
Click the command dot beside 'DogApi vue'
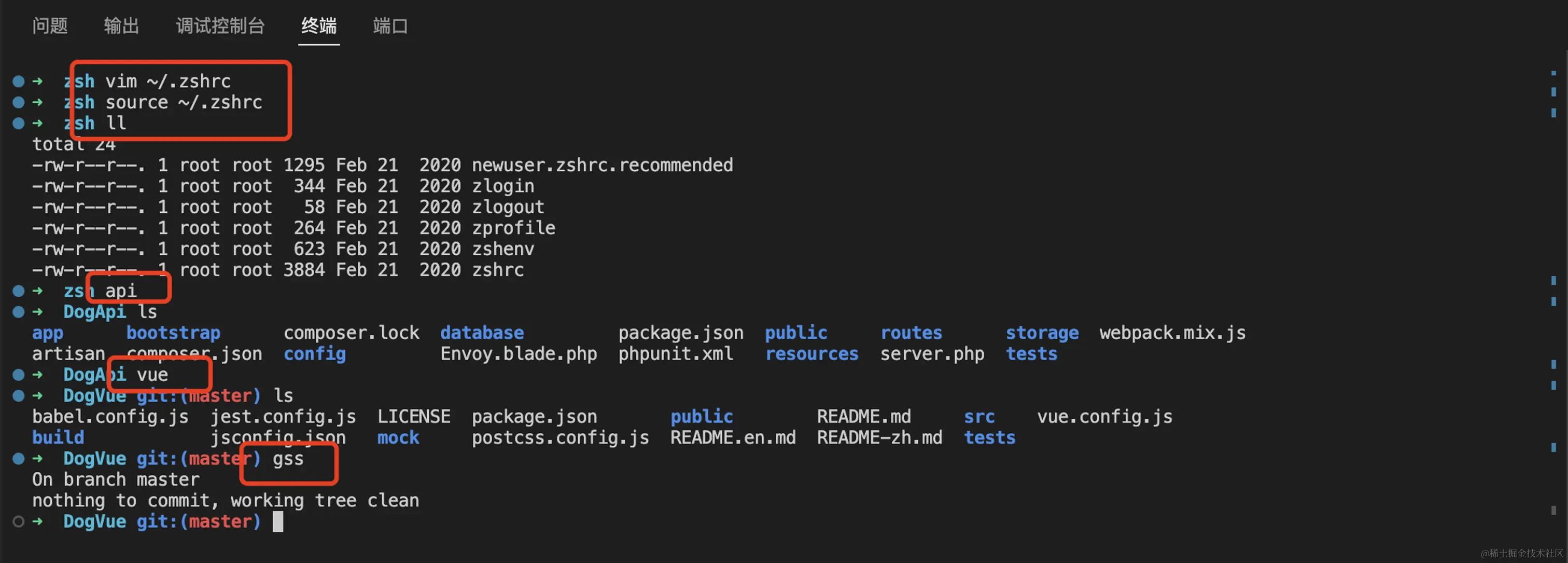click(18, 375)
